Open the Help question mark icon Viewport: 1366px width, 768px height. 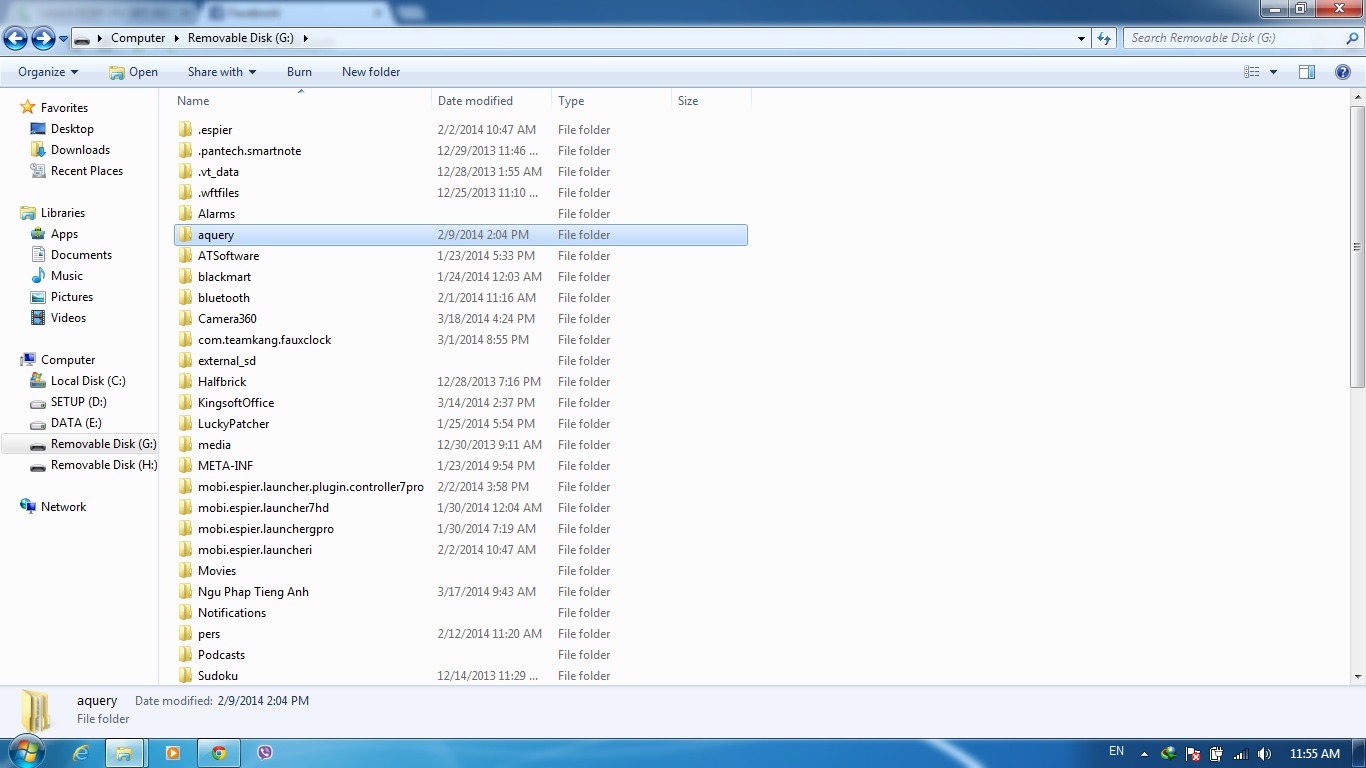[x=1343, y=72]
